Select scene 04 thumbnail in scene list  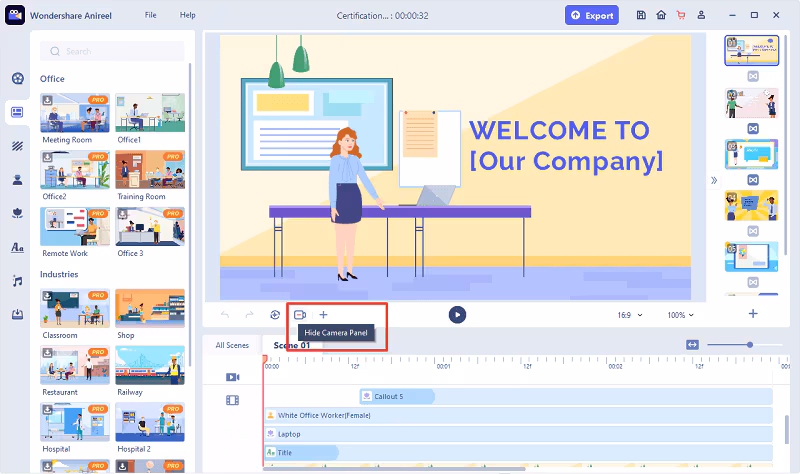click(x=752, y=206)
